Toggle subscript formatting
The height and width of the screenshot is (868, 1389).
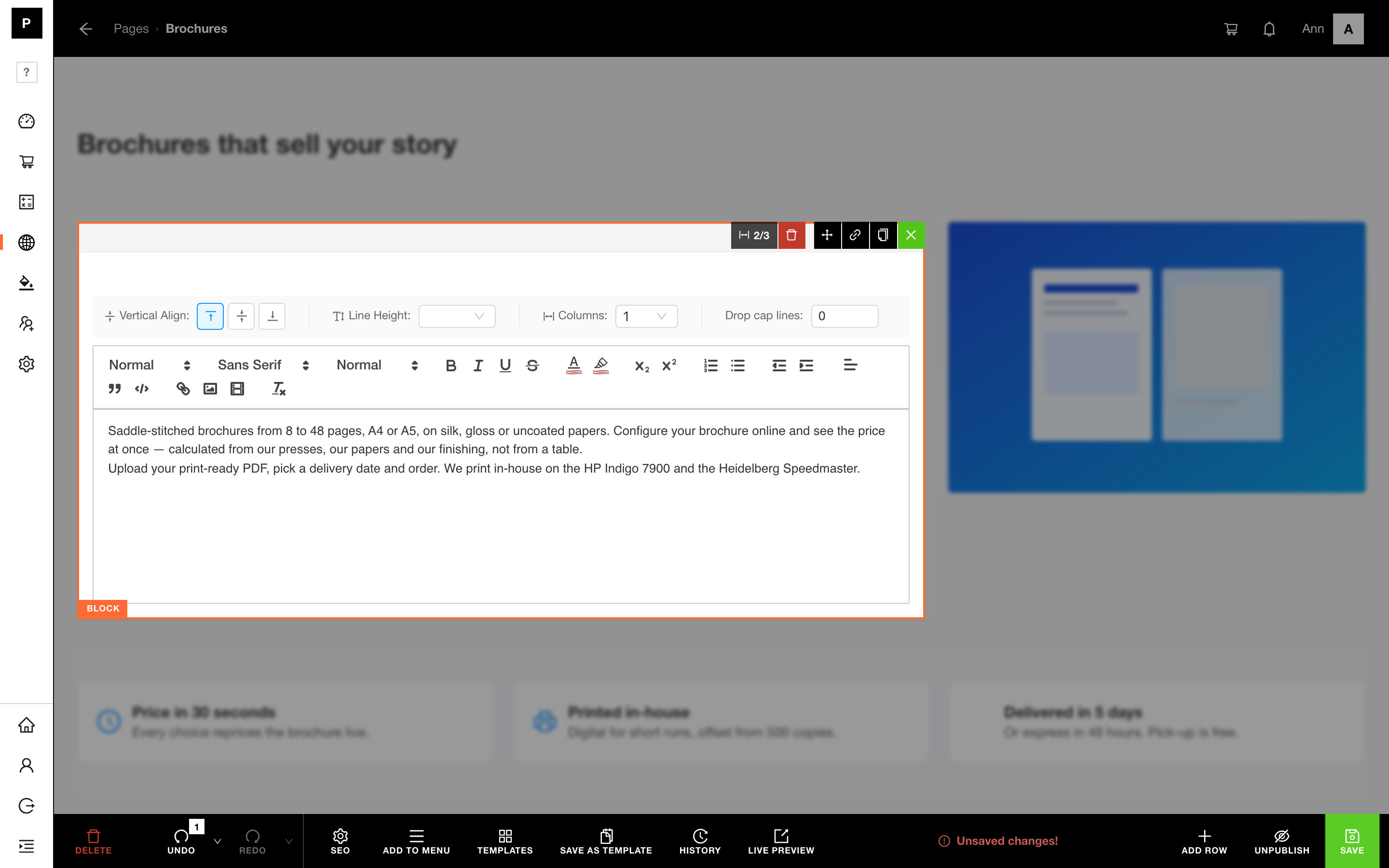(x=642, y=366)
